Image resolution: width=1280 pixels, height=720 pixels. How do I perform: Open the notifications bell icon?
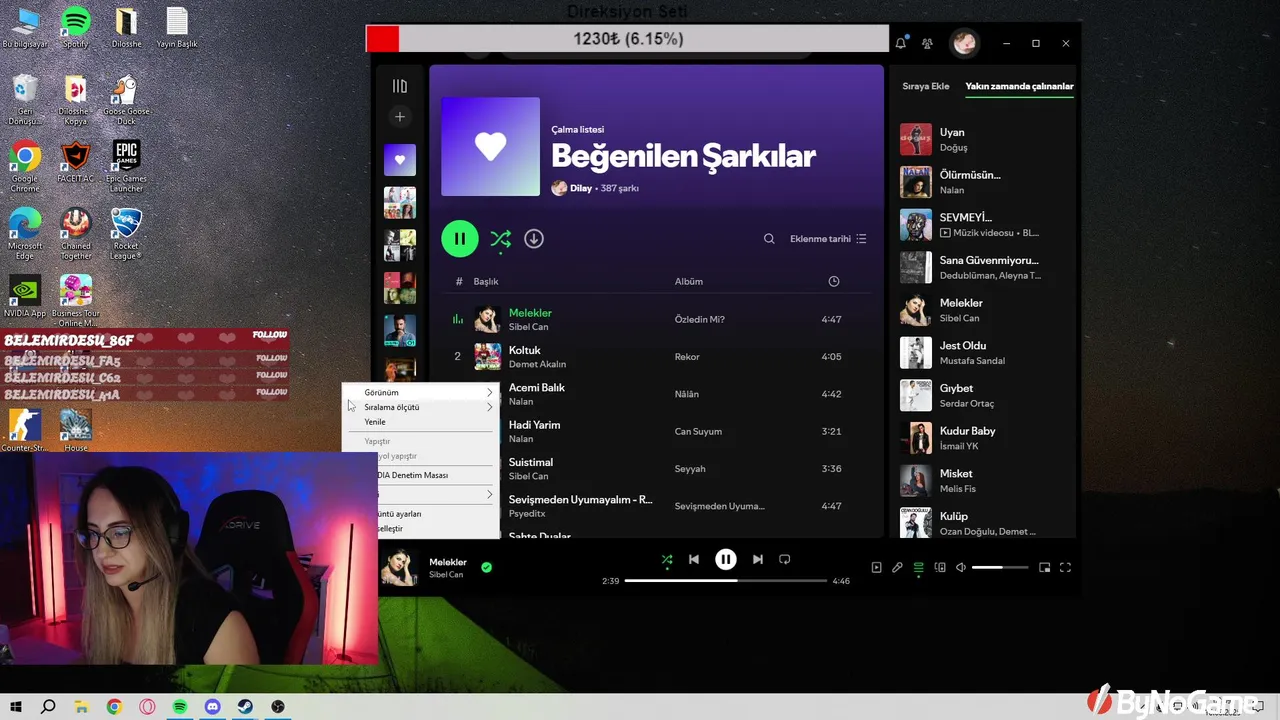click(x=901, y=43)
